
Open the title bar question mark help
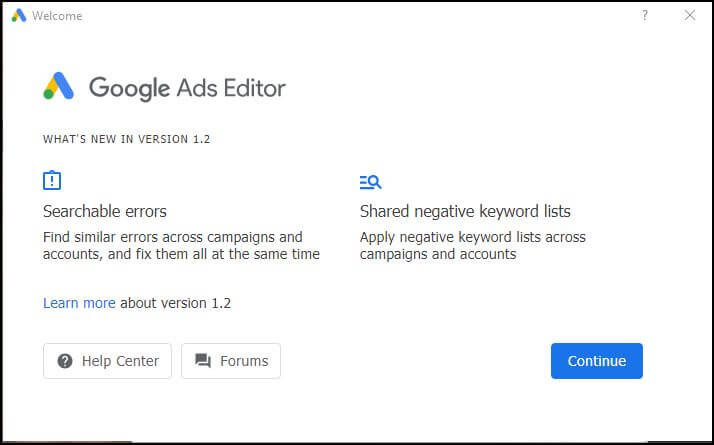coord(645,15)
